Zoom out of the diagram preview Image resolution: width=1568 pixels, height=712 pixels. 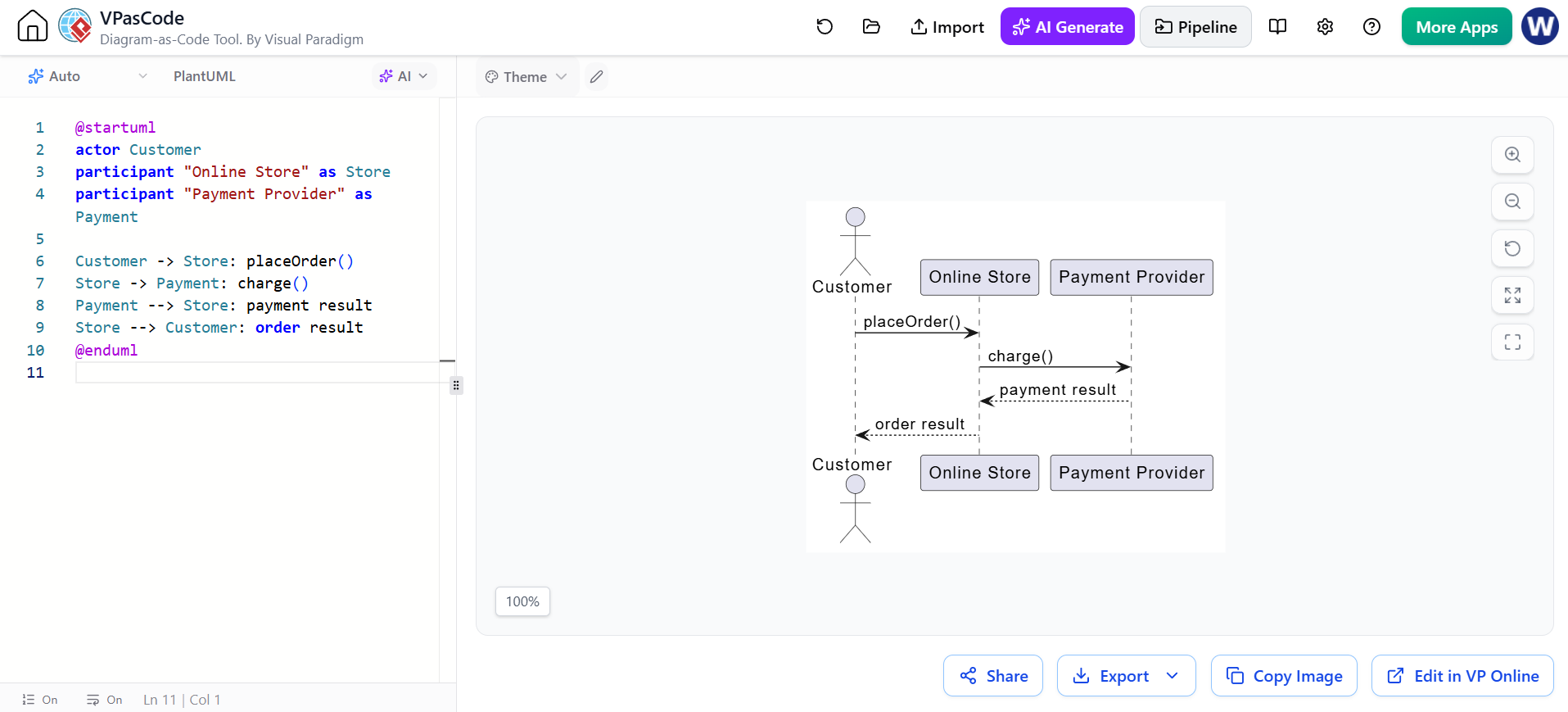point(1512,202)
